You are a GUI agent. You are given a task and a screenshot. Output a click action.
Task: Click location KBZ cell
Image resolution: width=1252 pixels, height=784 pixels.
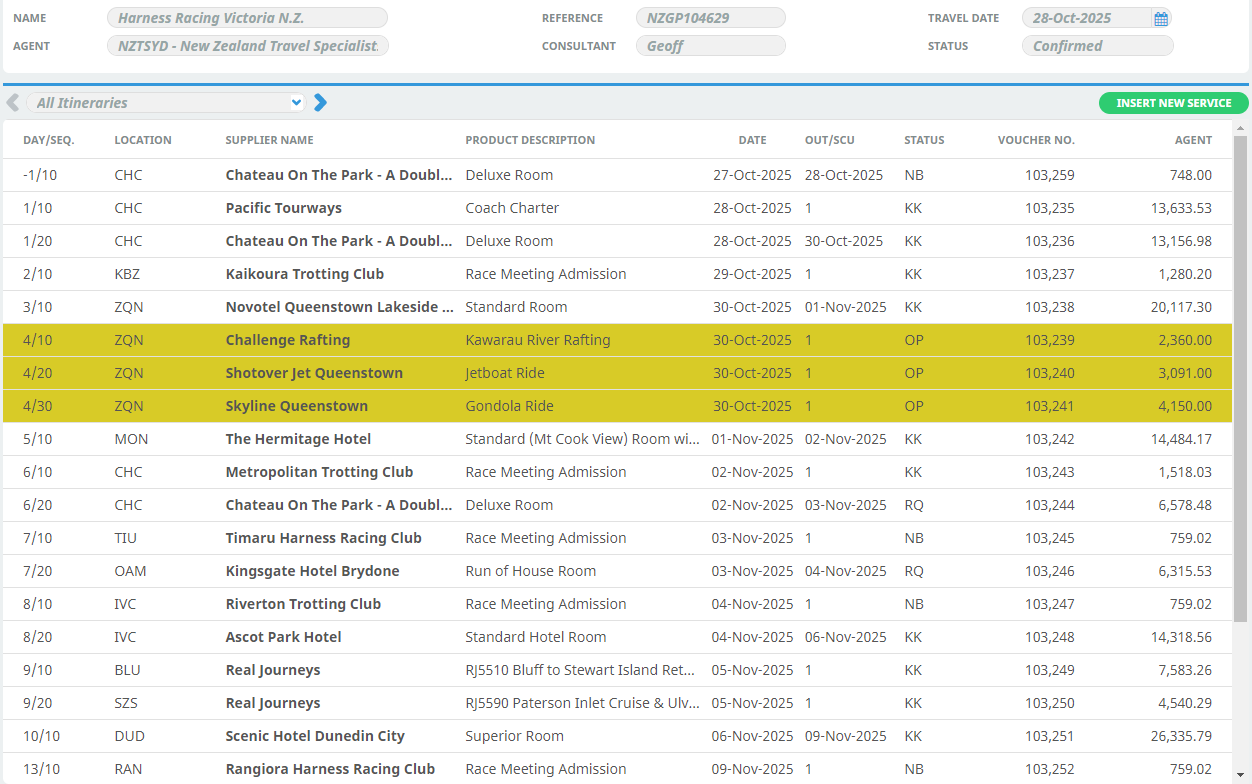tap(128, 274)
